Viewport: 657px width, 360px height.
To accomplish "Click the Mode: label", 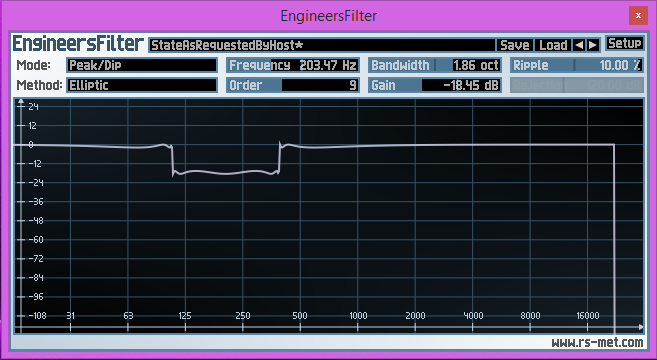I will click(x=34, y=65).
